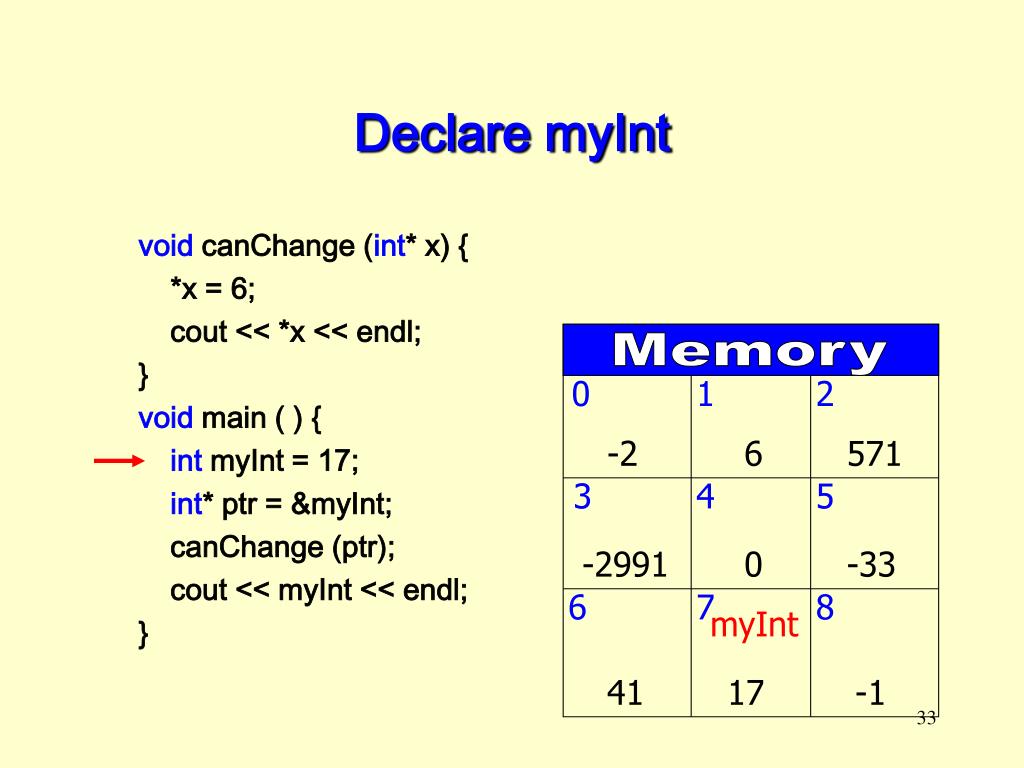Screen dimensions: 1024x768
Task: Click the blue address label '8'
Action: pyautogui.click(x=825, y=608)
